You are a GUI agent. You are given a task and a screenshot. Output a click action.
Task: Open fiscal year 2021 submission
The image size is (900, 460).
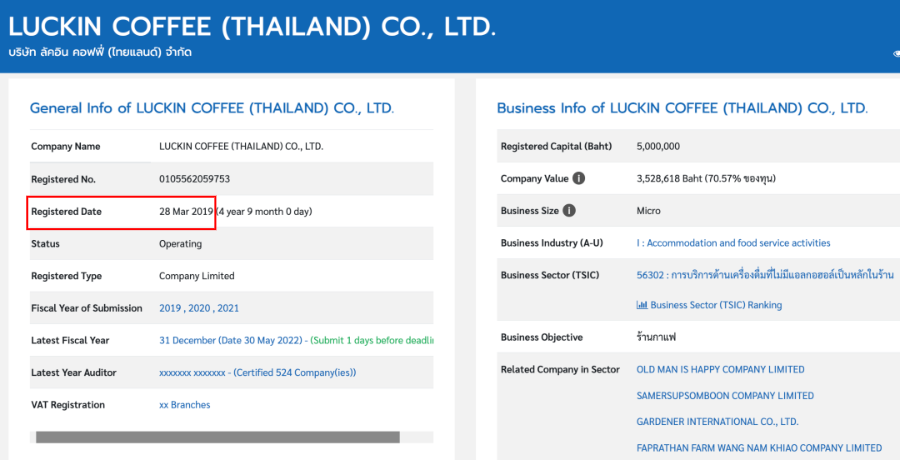228,308
